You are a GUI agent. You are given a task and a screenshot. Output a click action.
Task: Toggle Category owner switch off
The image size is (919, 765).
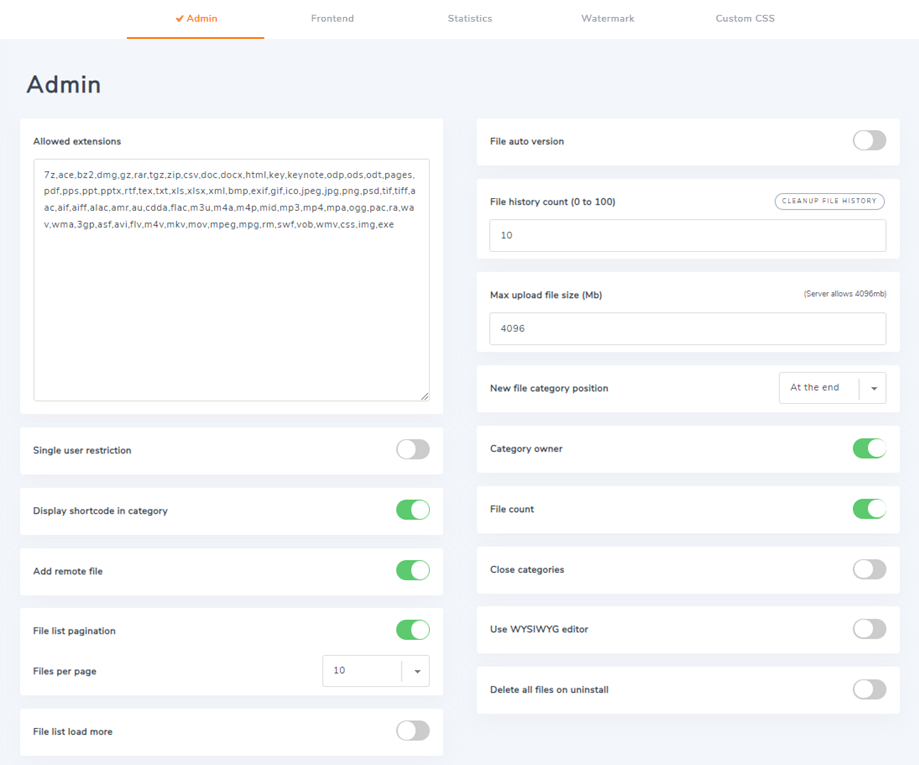click(x=869, y=449)
